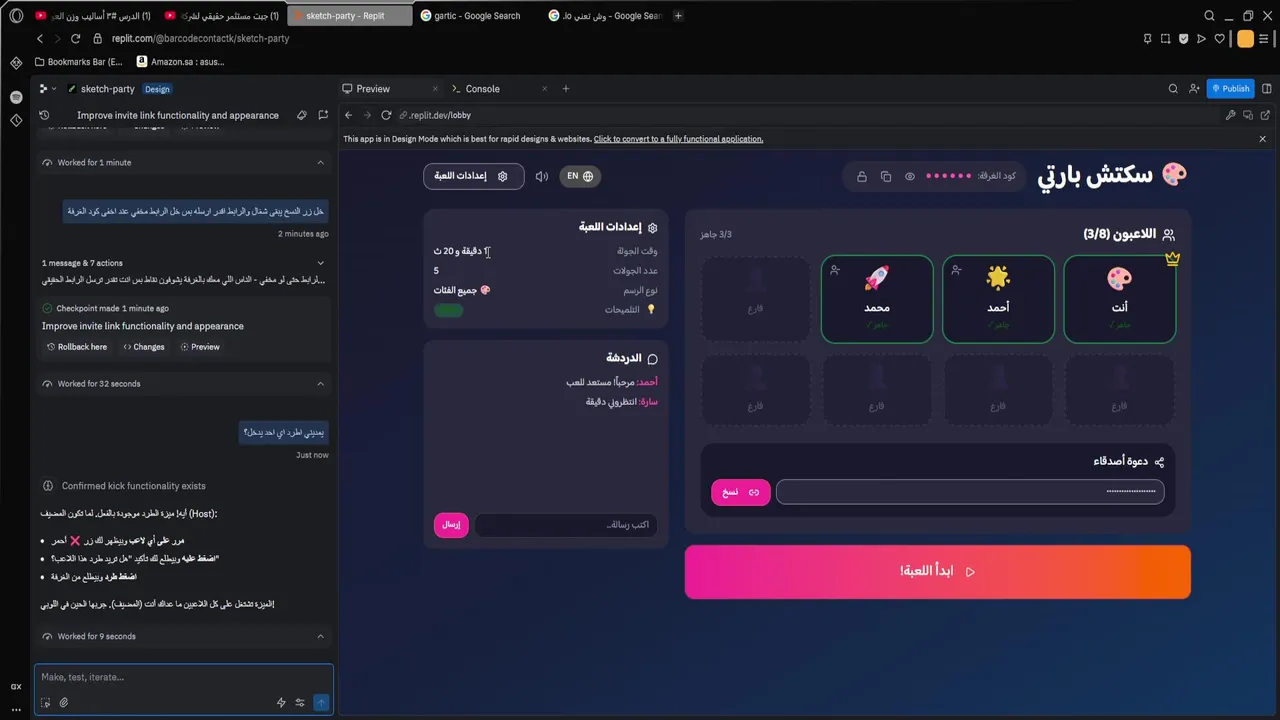Image resolution: width=1280 pixels, height=720 pixels.
Task: Copy the room code with the copy icon
Action: click(x=886, y=177)
